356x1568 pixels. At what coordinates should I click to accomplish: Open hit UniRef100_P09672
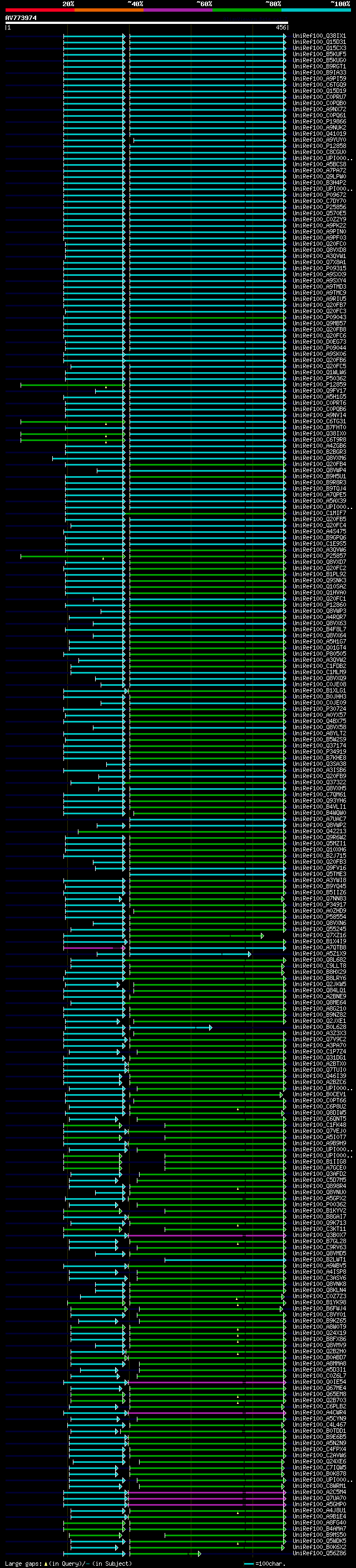(319, 195)
